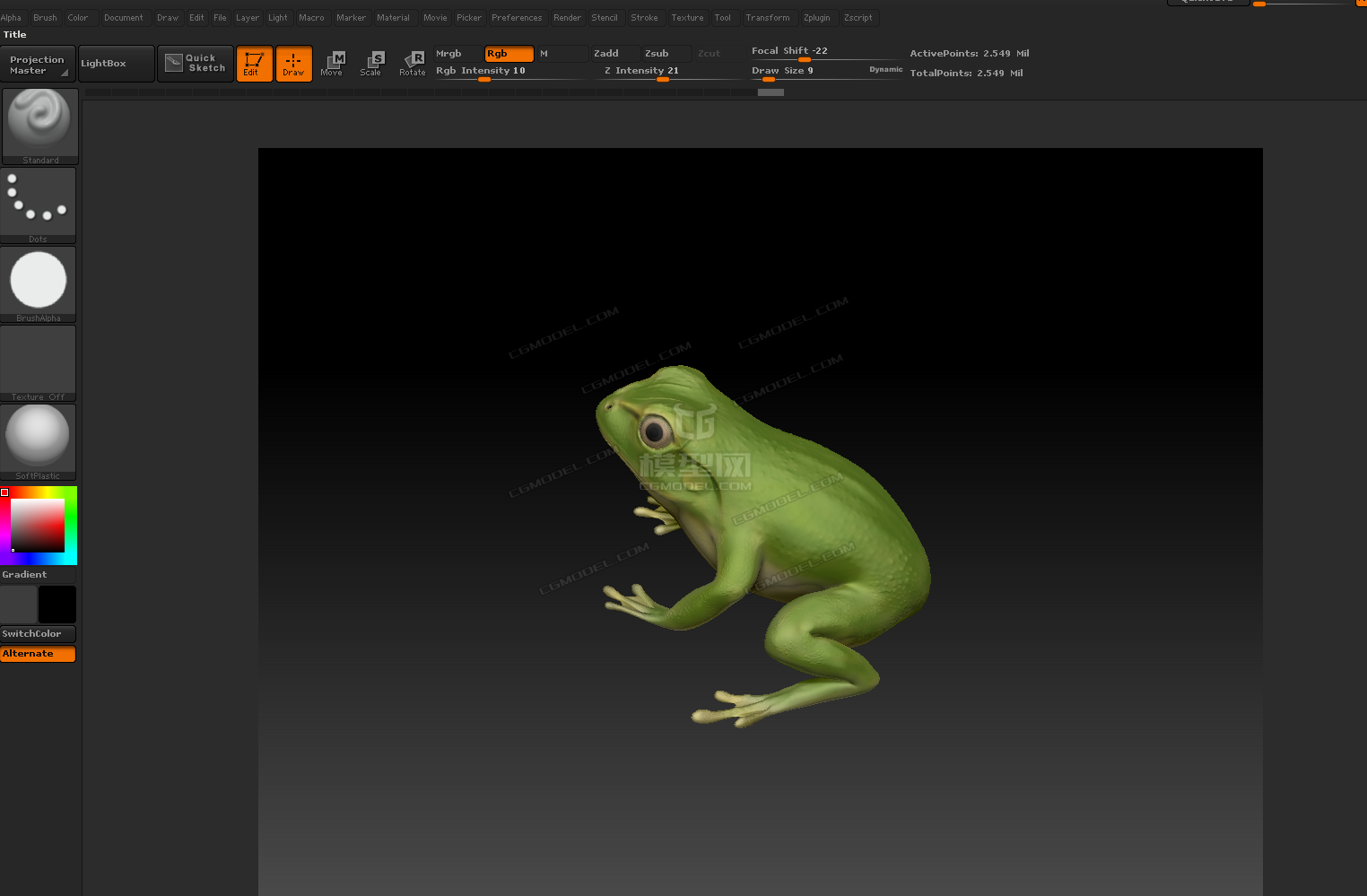Click the TotalPoints 2.549 Mil readout
This screenshot has width=1367, height=896.
pyautogui.click(x=966, y=74)
